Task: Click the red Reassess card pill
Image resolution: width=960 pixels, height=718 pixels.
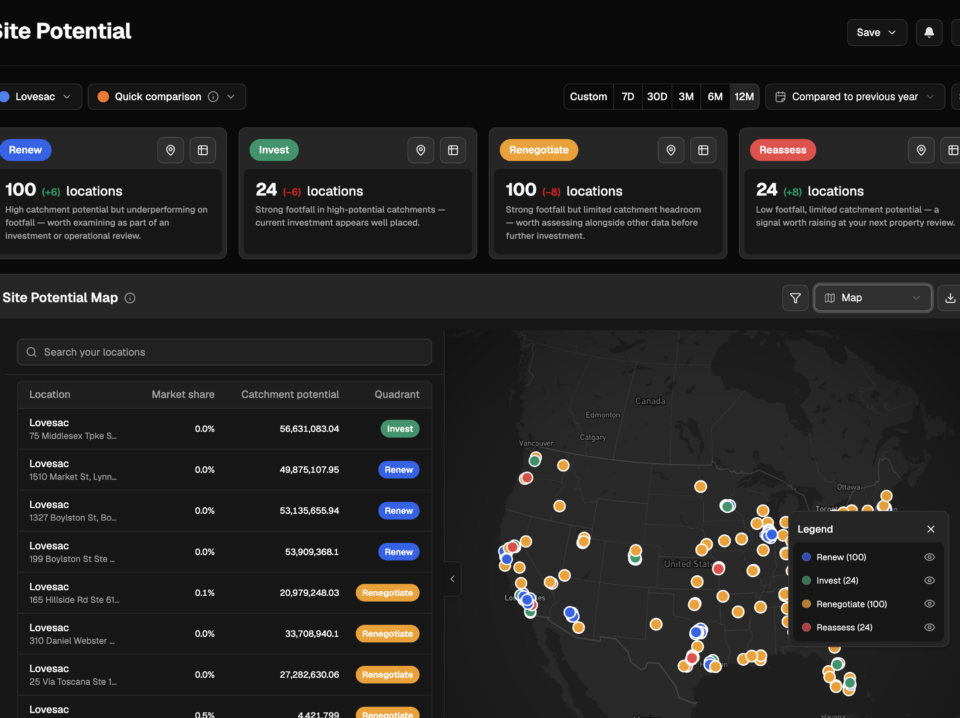Action: tap(782, 150)
